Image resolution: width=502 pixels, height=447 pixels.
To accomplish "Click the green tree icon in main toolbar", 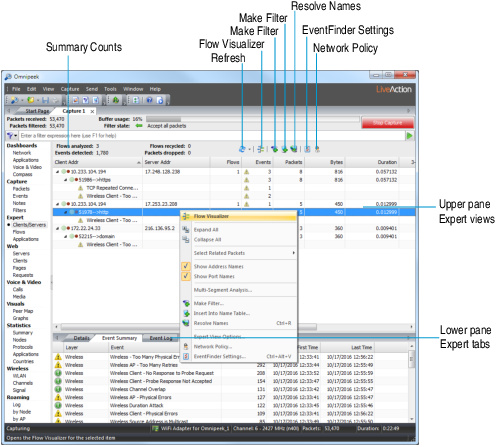I will [x=117, y=101].
